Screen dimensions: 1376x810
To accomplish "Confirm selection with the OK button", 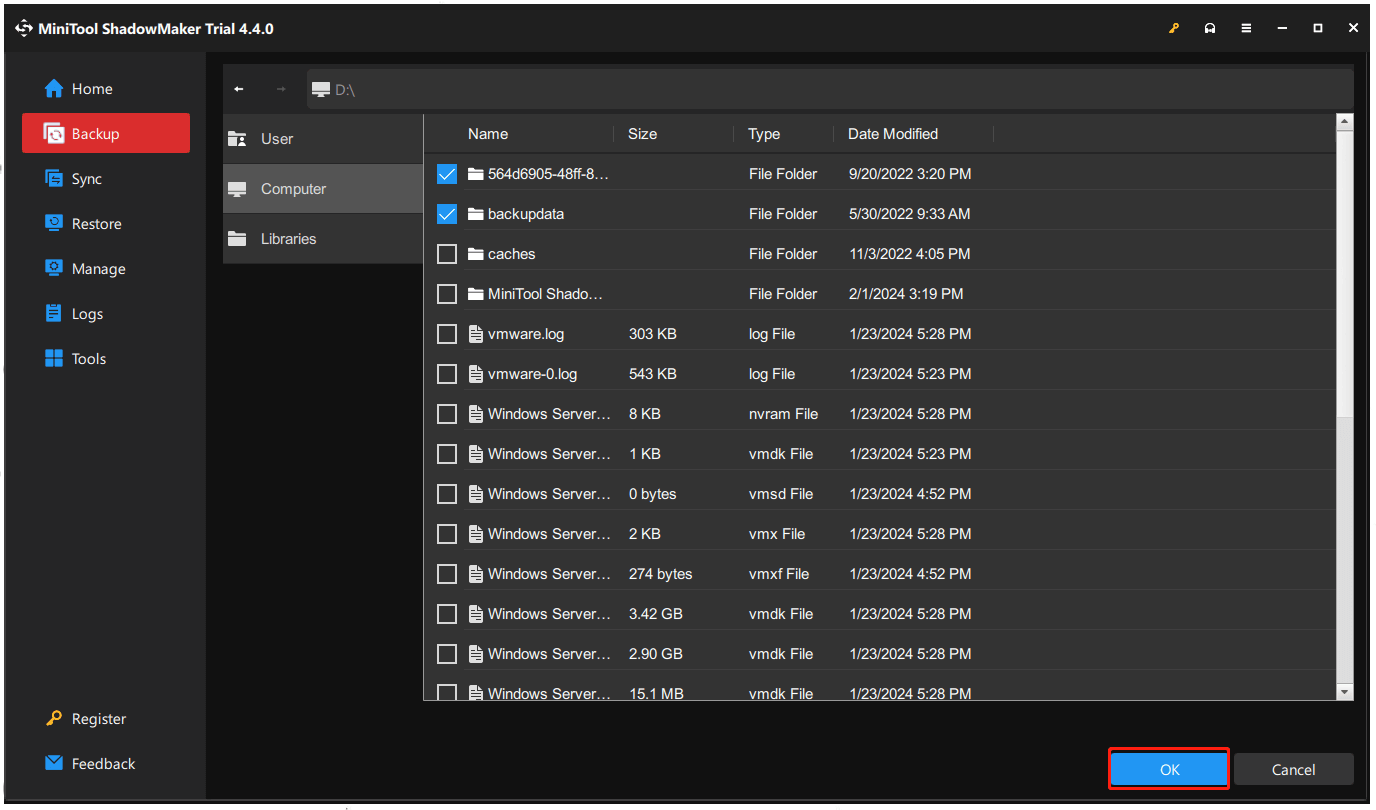I will click(x=1168, y=769).
